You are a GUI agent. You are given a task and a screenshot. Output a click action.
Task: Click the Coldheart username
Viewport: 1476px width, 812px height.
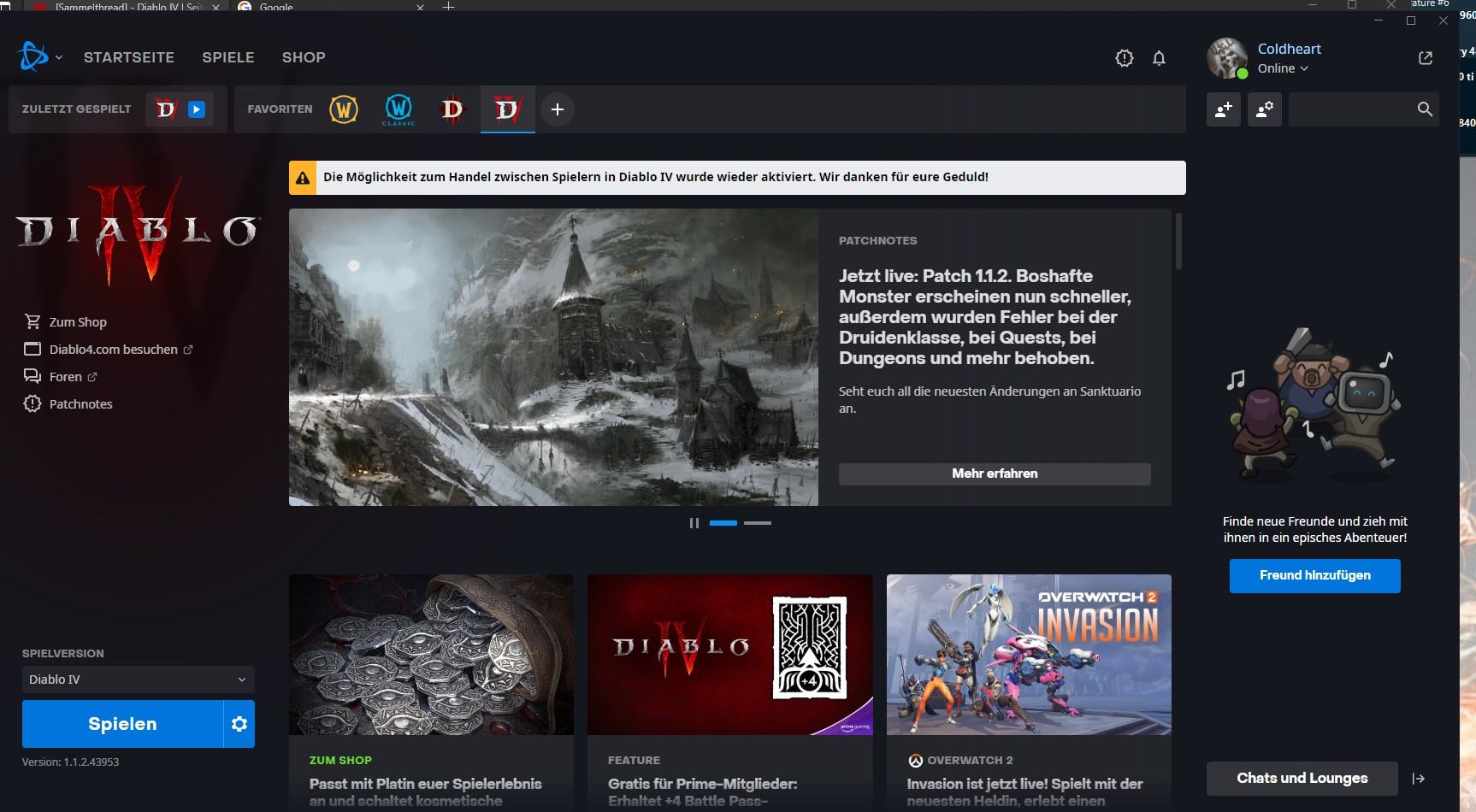coord(1290,49)
